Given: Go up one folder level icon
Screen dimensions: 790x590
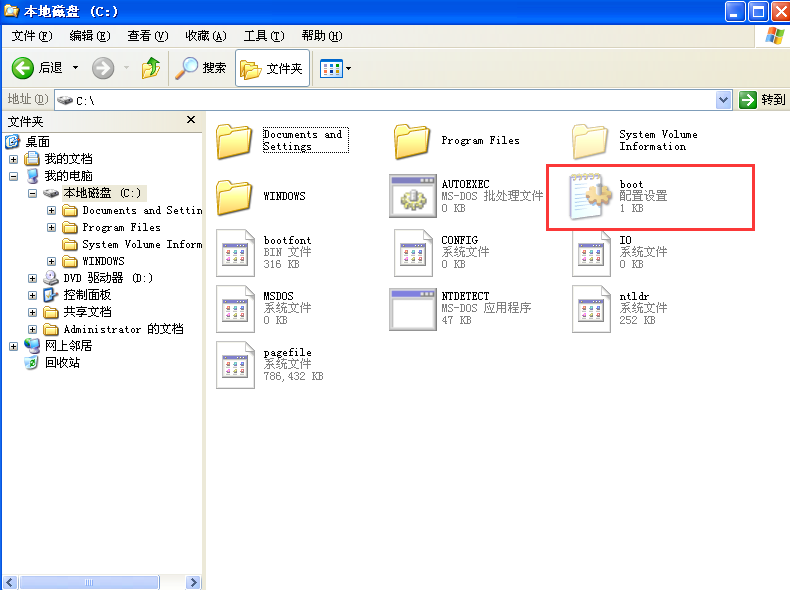Looking at the screenshot, I should (151, 68).
